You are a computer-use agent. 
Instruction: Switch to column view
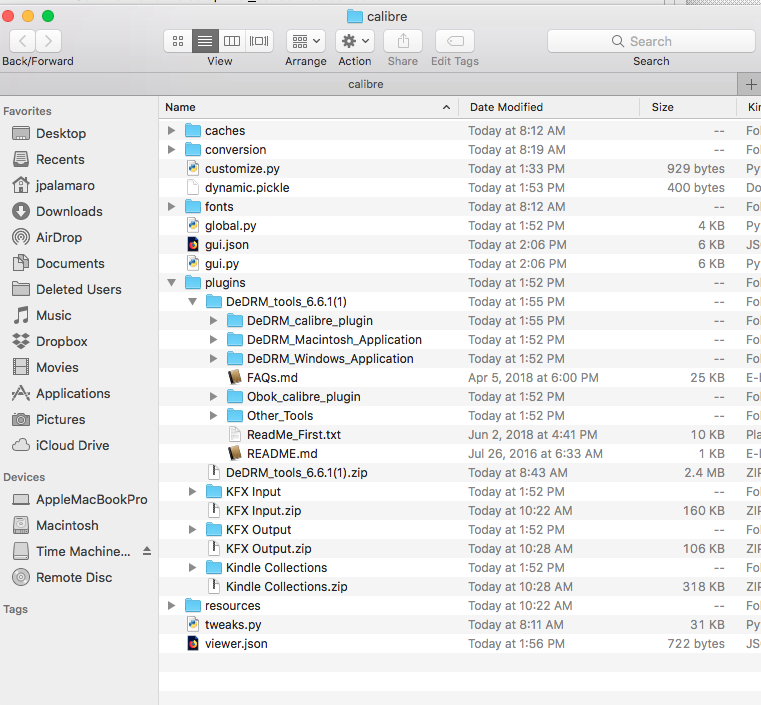232,41
